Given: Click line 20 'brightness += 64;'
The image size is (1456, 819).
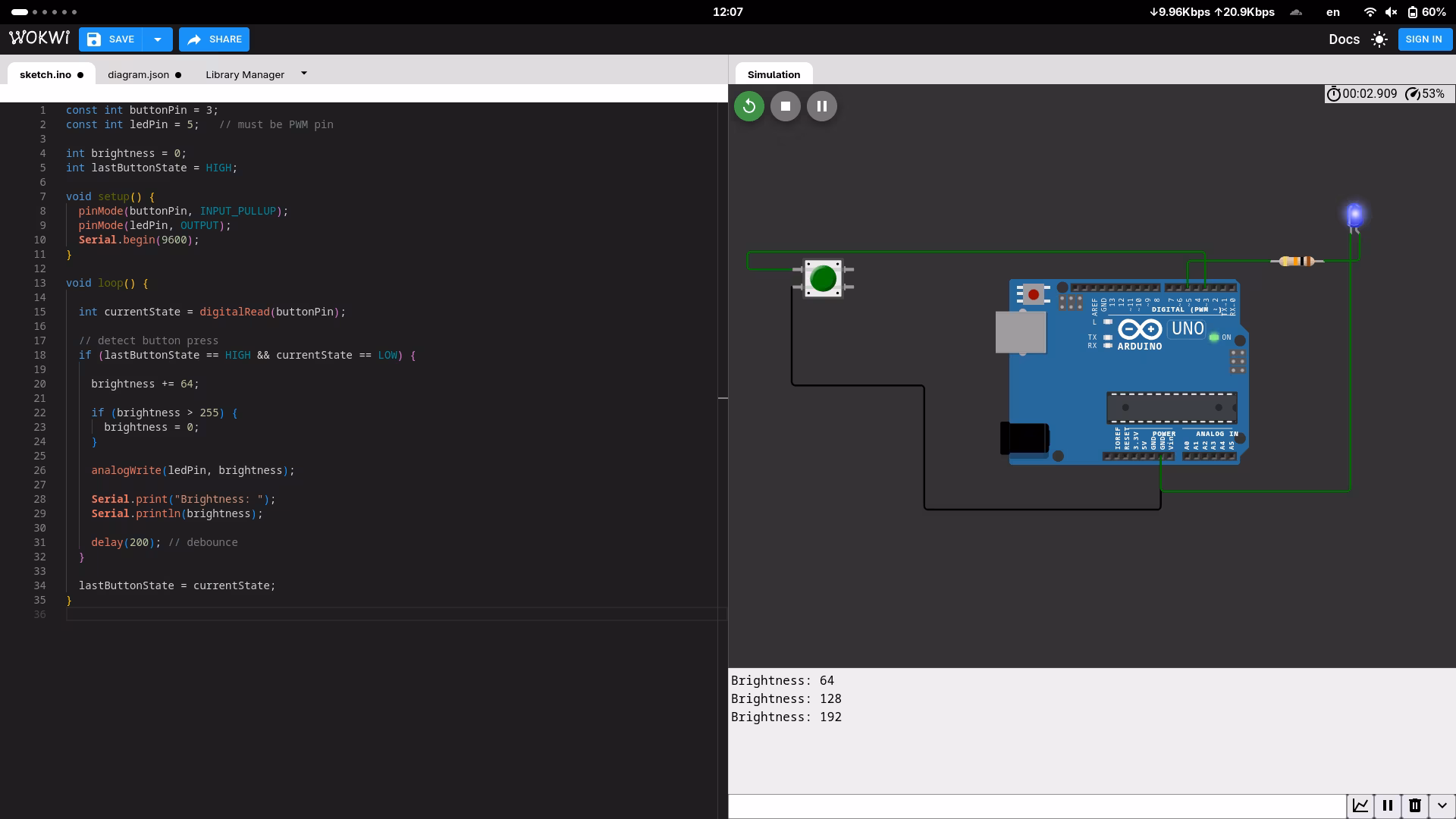Looking at the screenshot, I should click(145, 384).
